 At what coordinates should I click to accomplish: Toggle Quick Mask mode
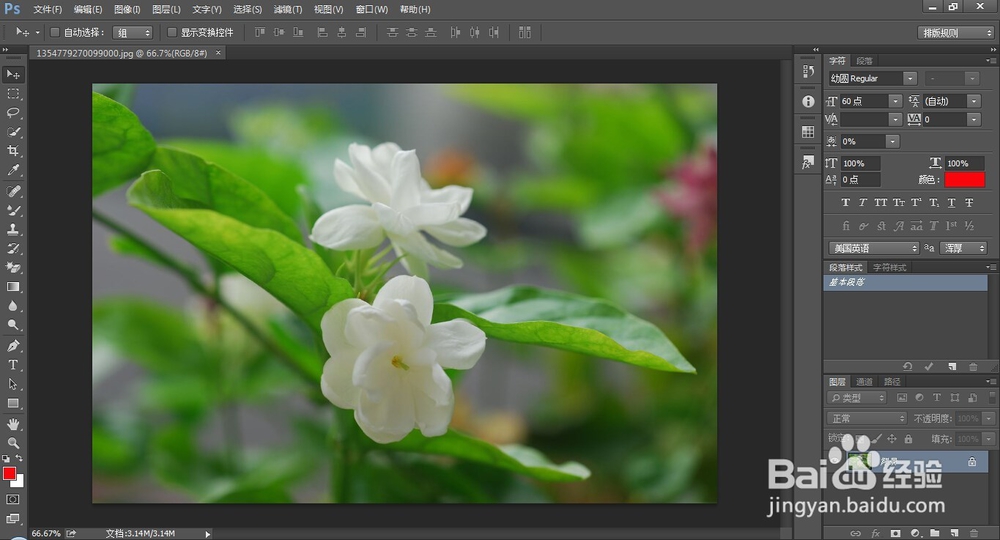(x=13, y=499)
